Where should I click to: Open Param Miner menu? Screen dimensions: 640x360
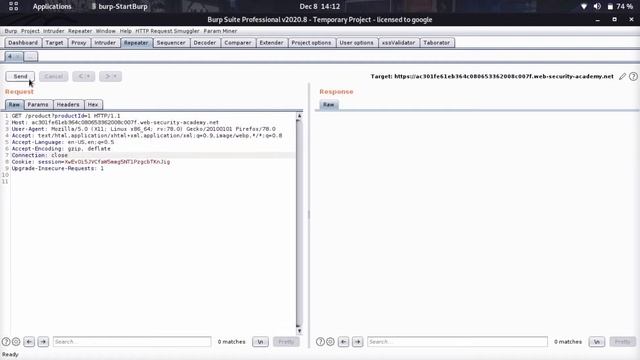tap(220, 31)
